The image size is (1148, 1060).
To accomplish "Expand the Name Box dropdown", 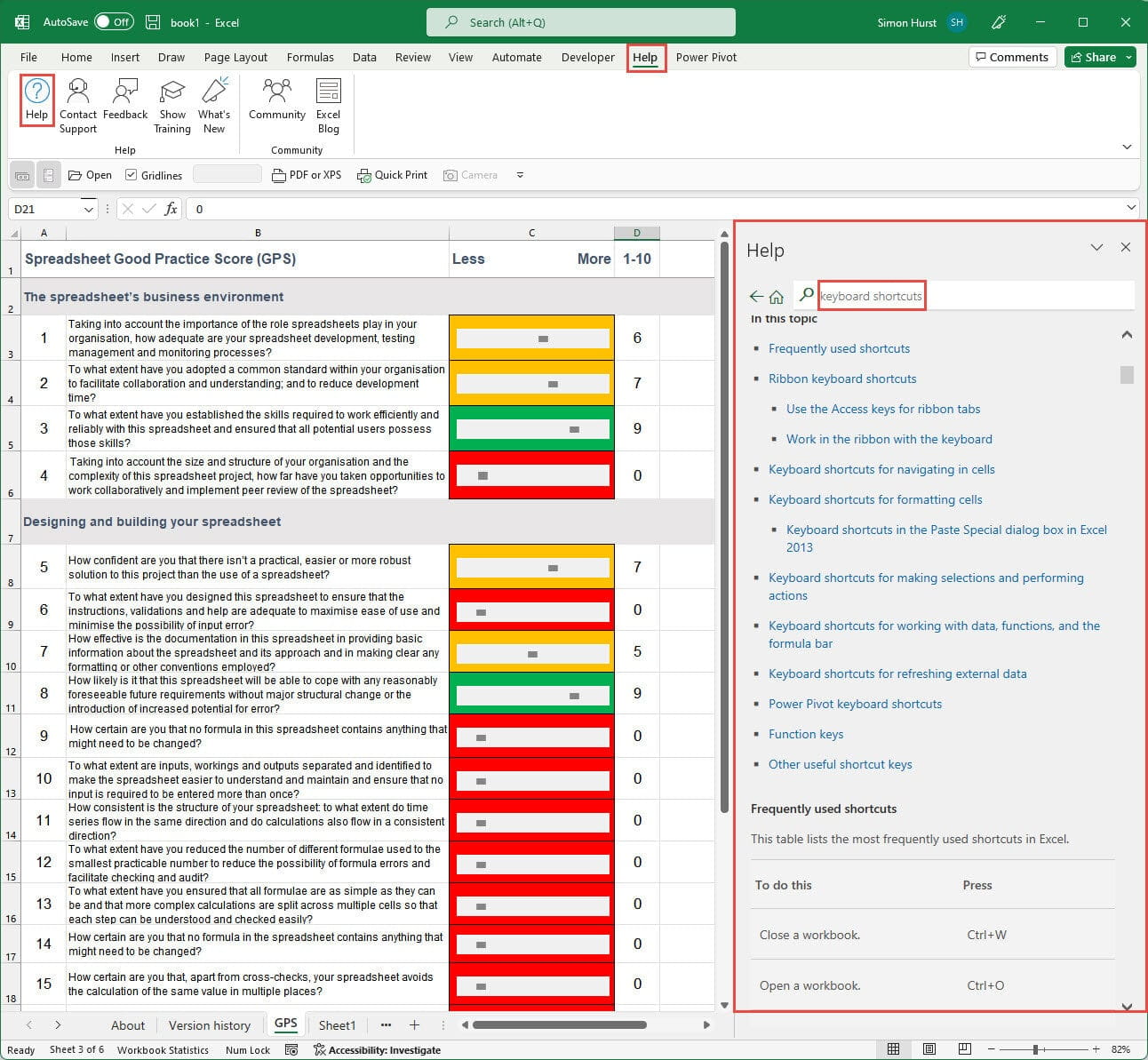I will point(88,209).
